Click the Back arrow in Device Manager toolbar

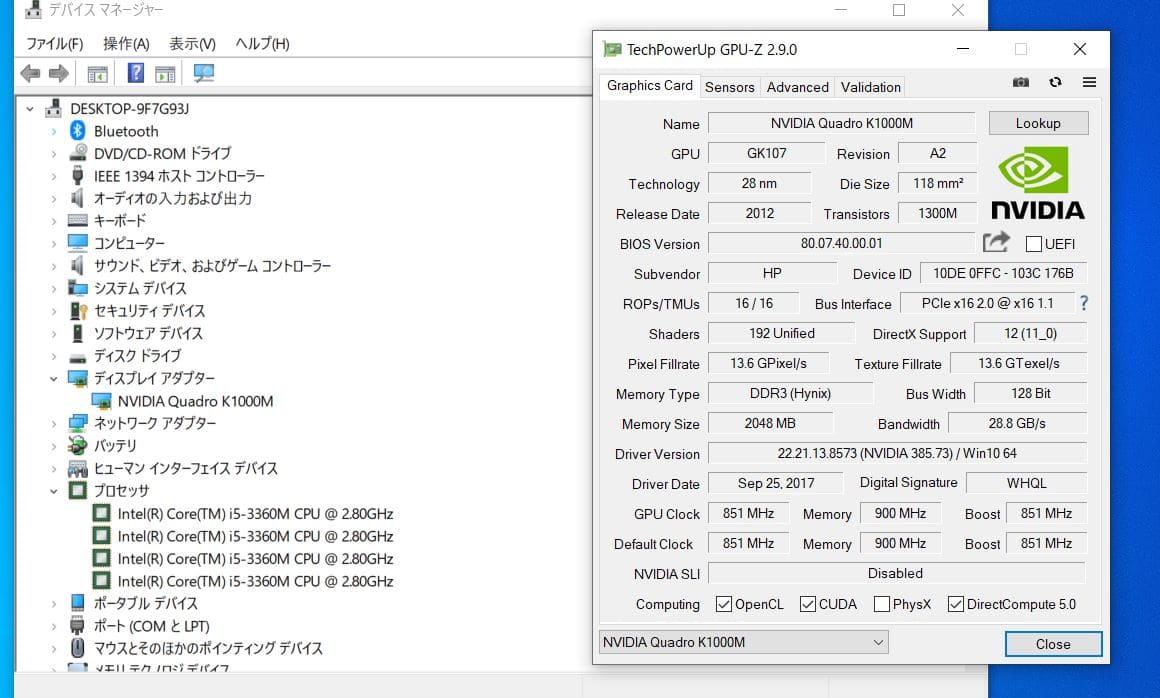(30, 73)
